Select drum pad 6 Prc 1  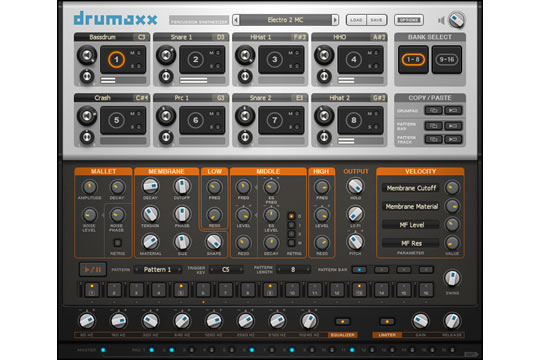[x=195, y=120]
